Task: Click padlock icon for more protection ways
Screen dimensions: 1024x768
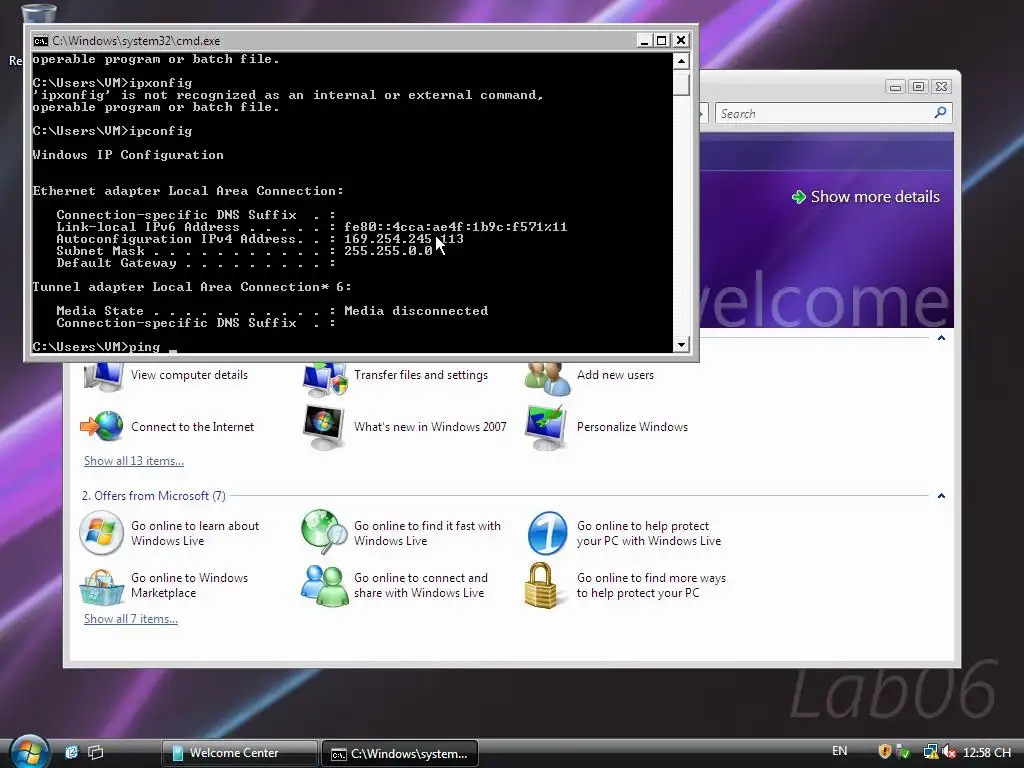Action: coord(541,586)
